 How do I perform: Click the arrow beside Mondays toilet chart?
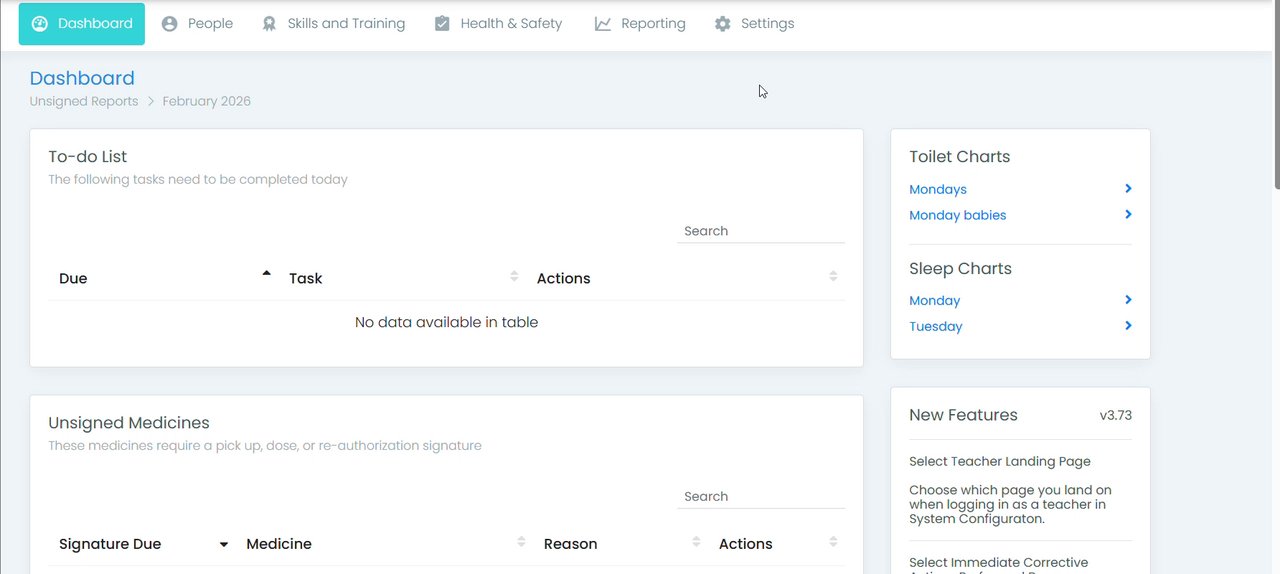point(1128,189)
